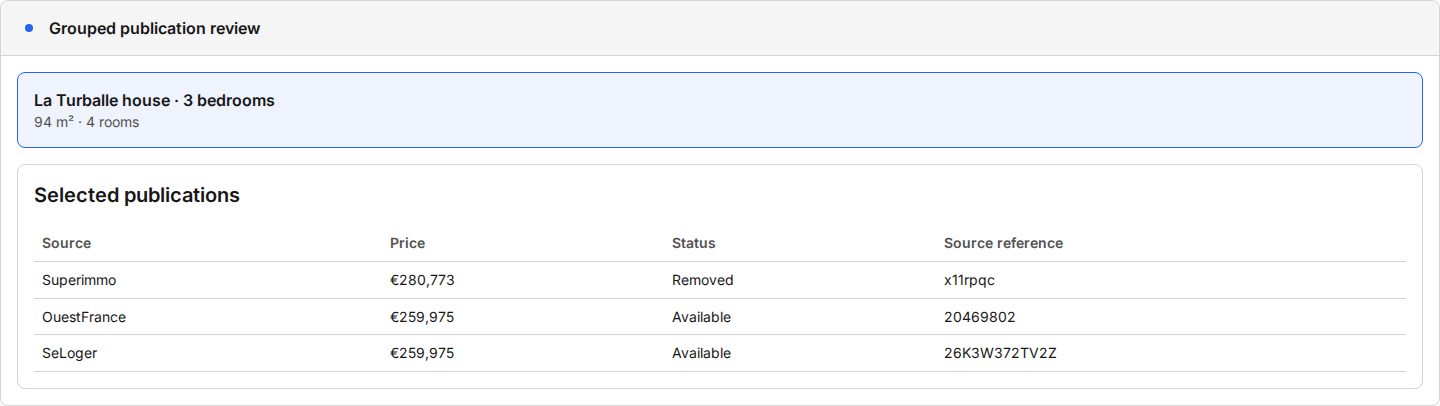
Task: Click the Source column header
Action: (x=66, y=243)
